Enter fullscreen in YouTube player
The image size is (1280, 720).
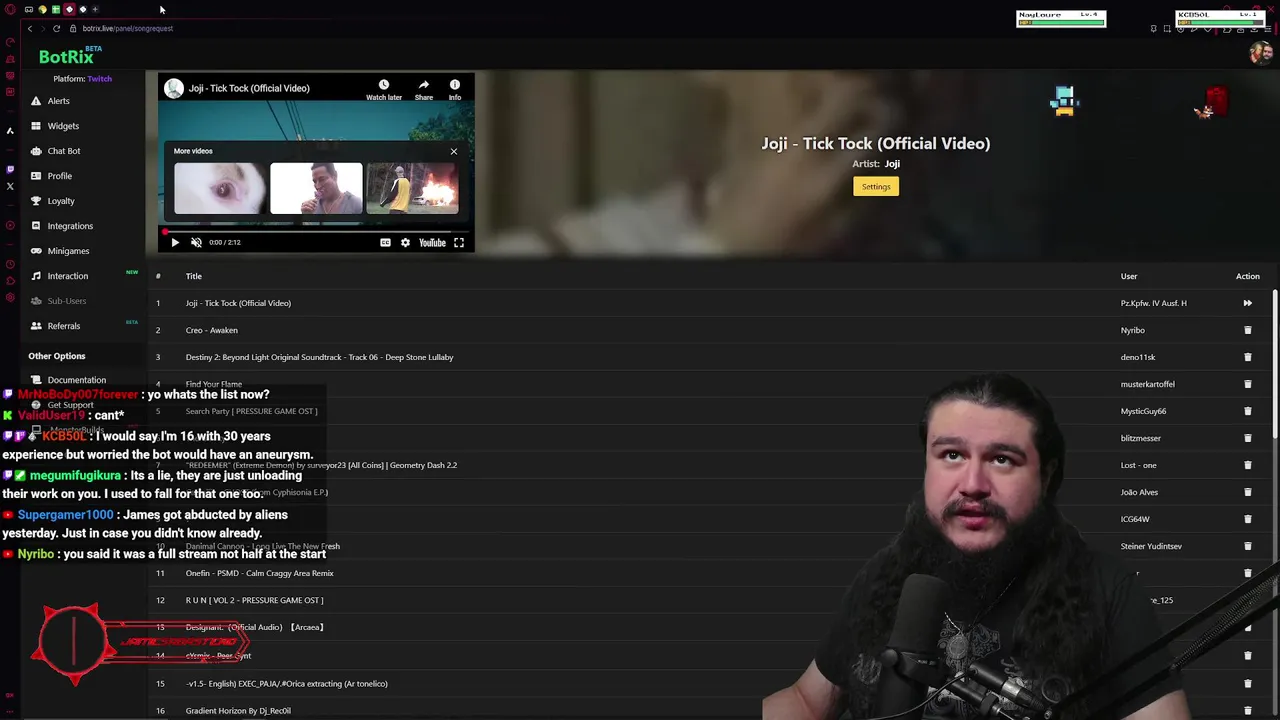tap(459, 242)
